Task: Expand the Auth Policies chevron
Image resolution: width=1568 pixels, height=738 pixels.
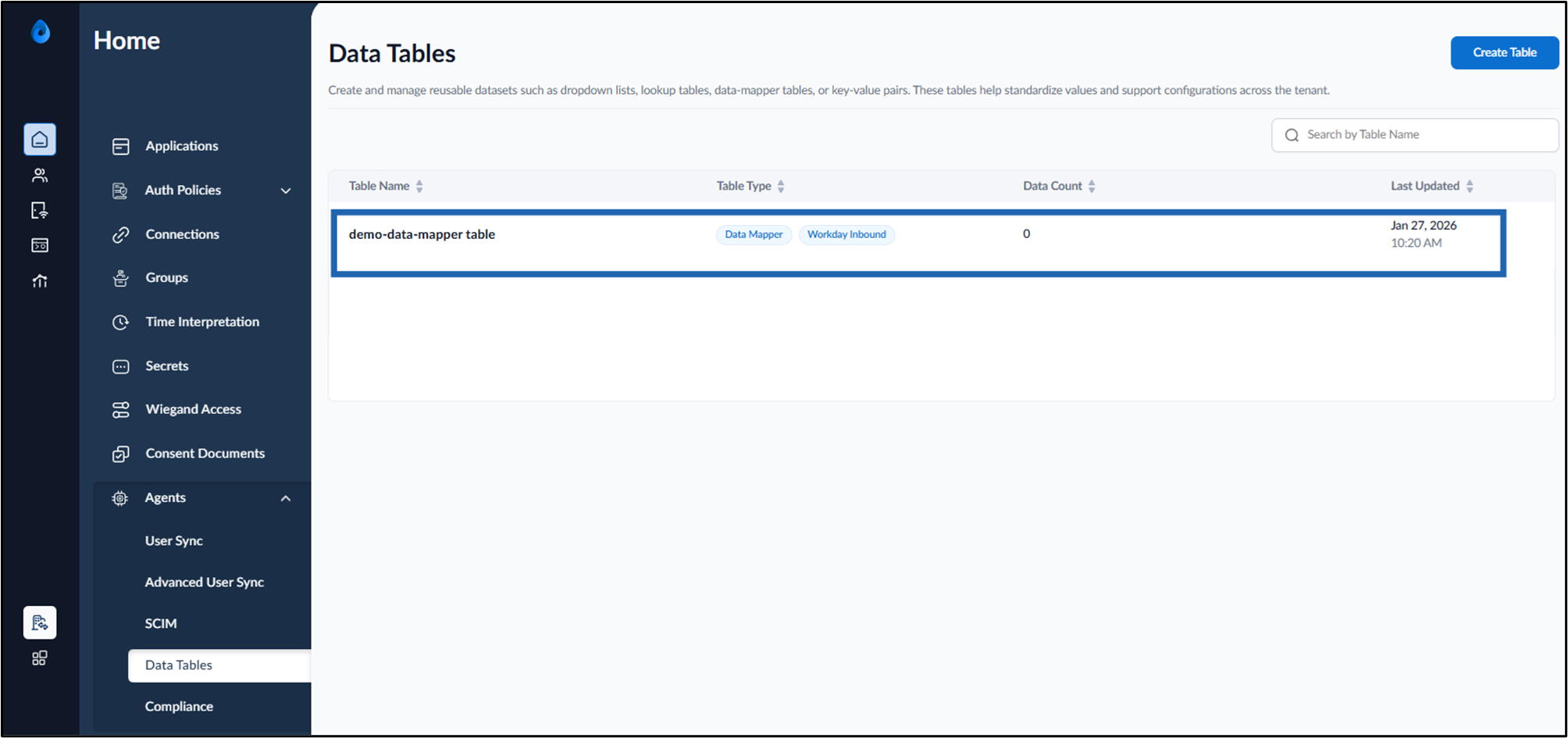Action: click(286, 191)
